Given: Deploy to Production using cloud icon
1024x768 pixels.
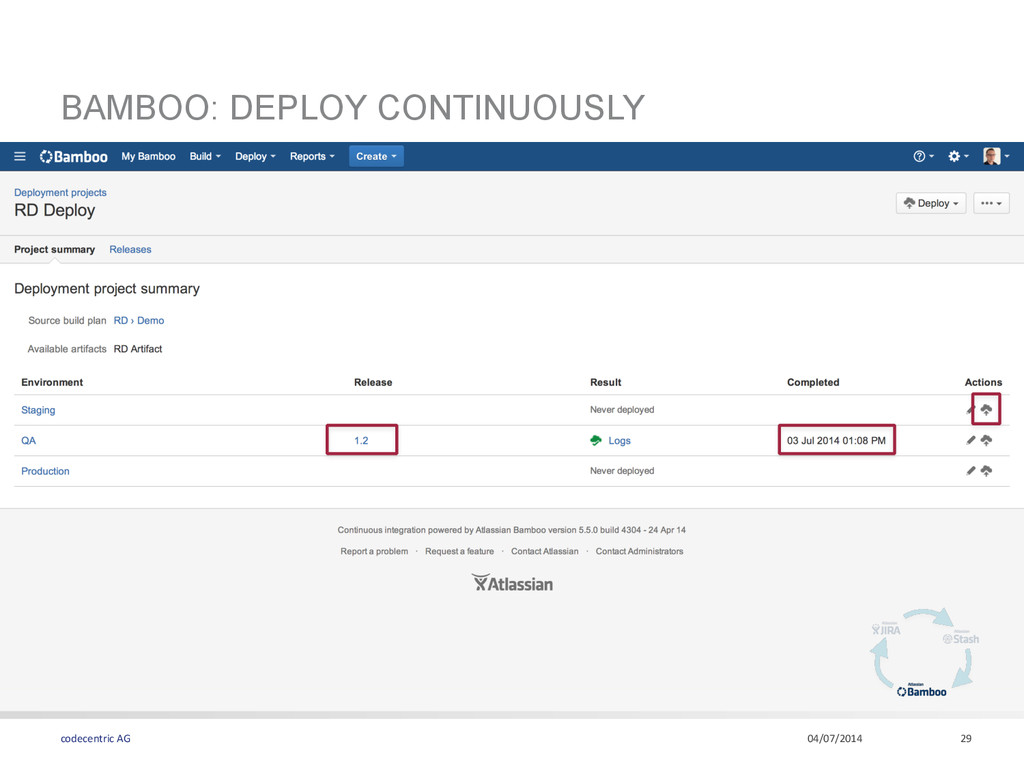Looking at the screenshot, I should 986,471.
